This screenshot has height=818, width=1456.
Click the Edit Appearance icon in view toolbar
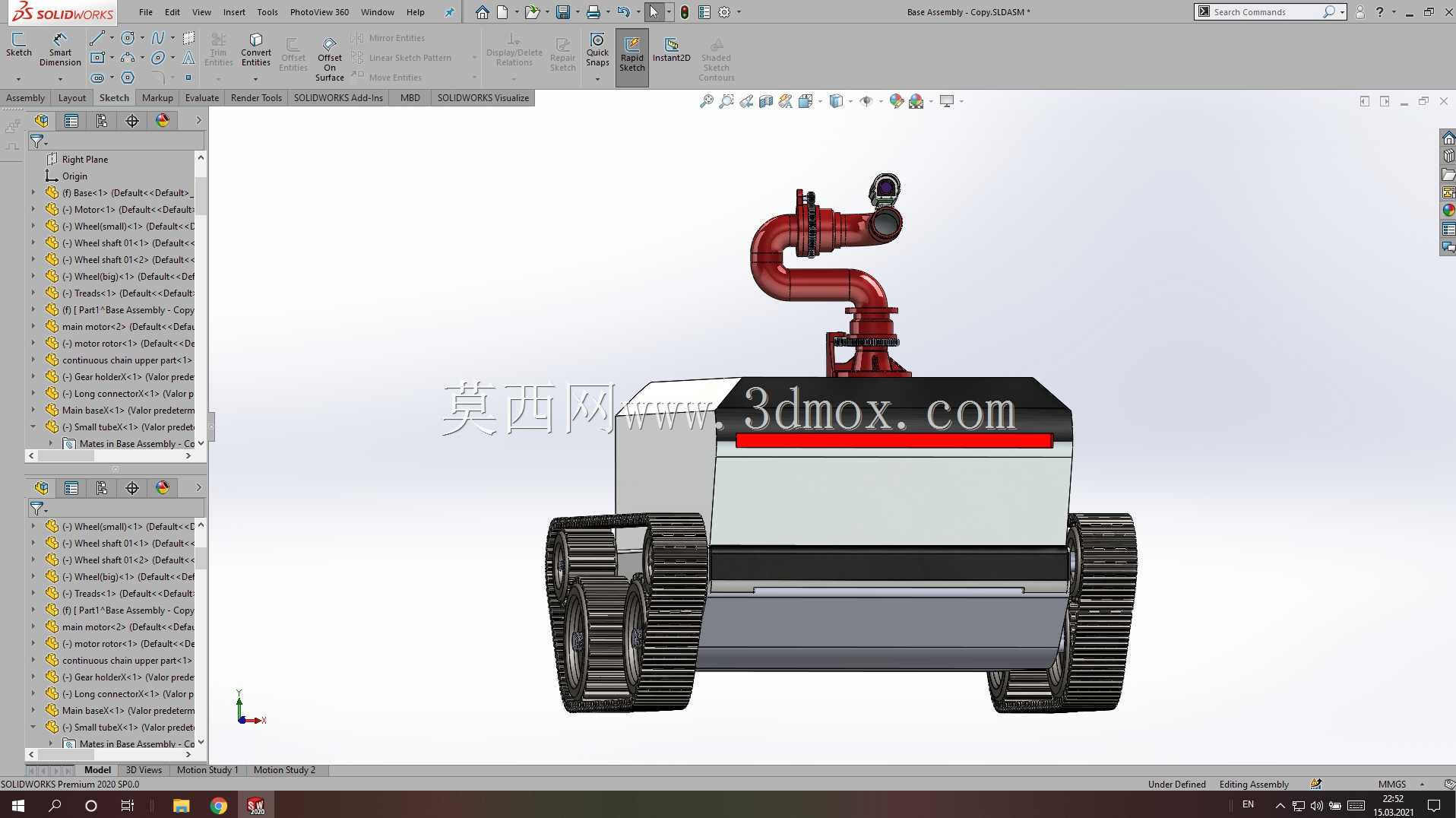tap(896, 101)
